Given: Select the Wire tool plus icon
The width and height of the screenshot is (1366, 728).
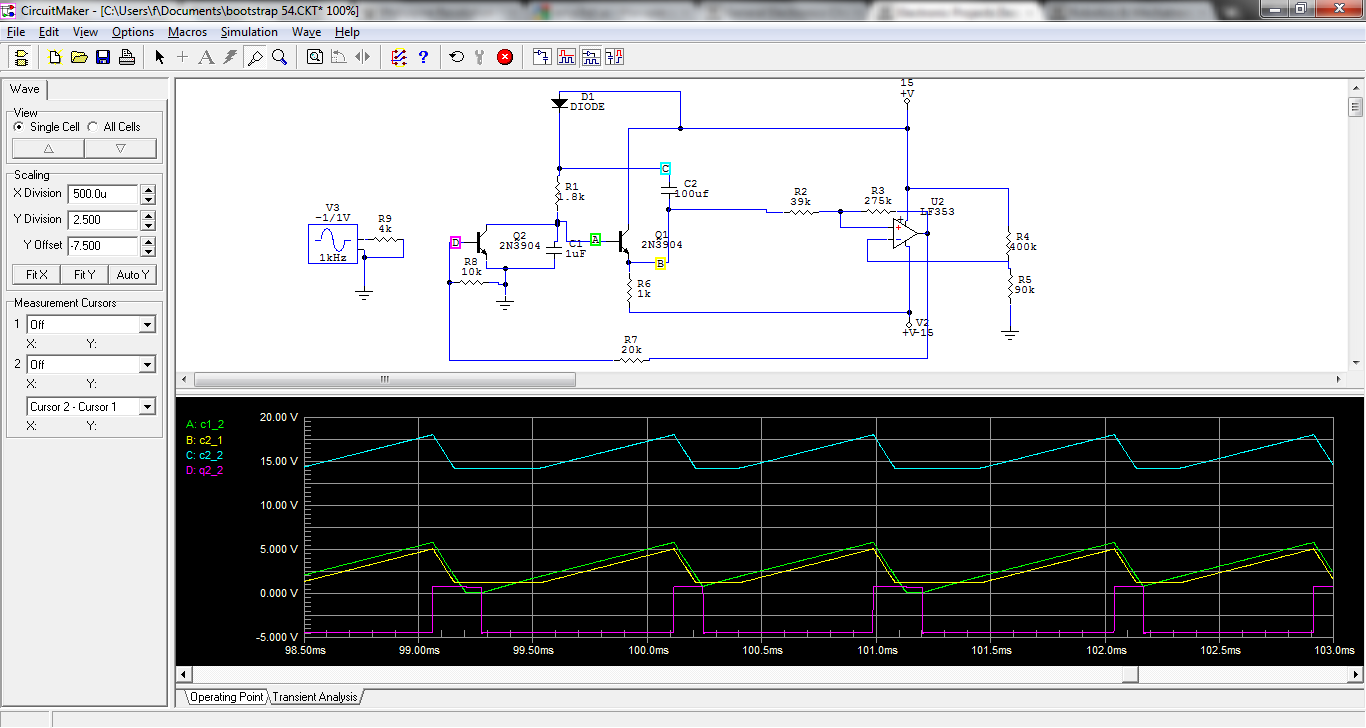Looking at the screenshot, I should (x=182, y=57).
